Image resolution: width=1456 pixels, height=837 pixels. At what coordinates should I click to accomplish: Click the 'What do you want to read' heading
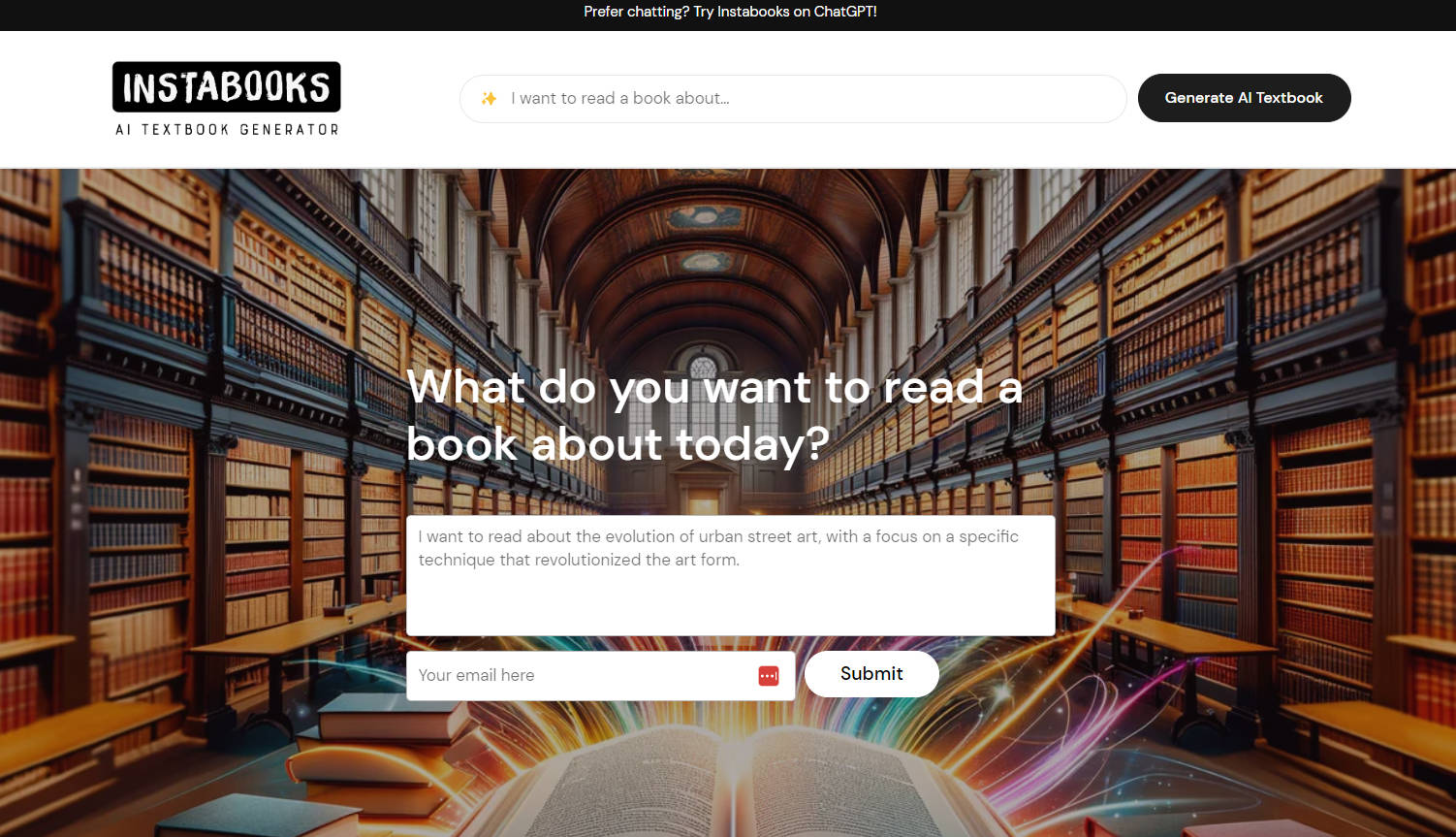pyautogui.click(x=714, y=415)
